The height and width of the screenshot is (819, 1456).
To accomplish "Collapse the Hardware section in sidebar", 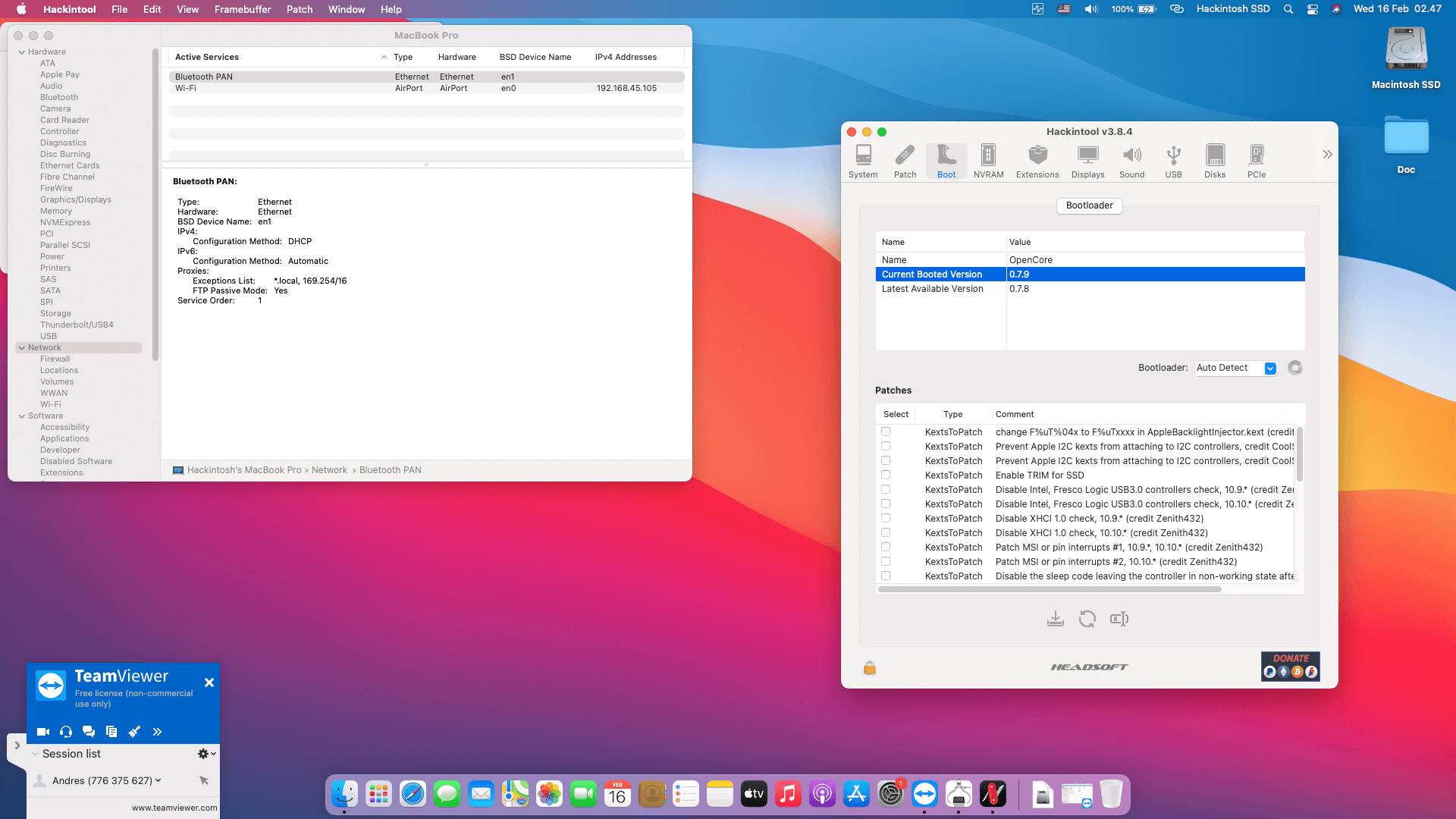I will point(22,52).
